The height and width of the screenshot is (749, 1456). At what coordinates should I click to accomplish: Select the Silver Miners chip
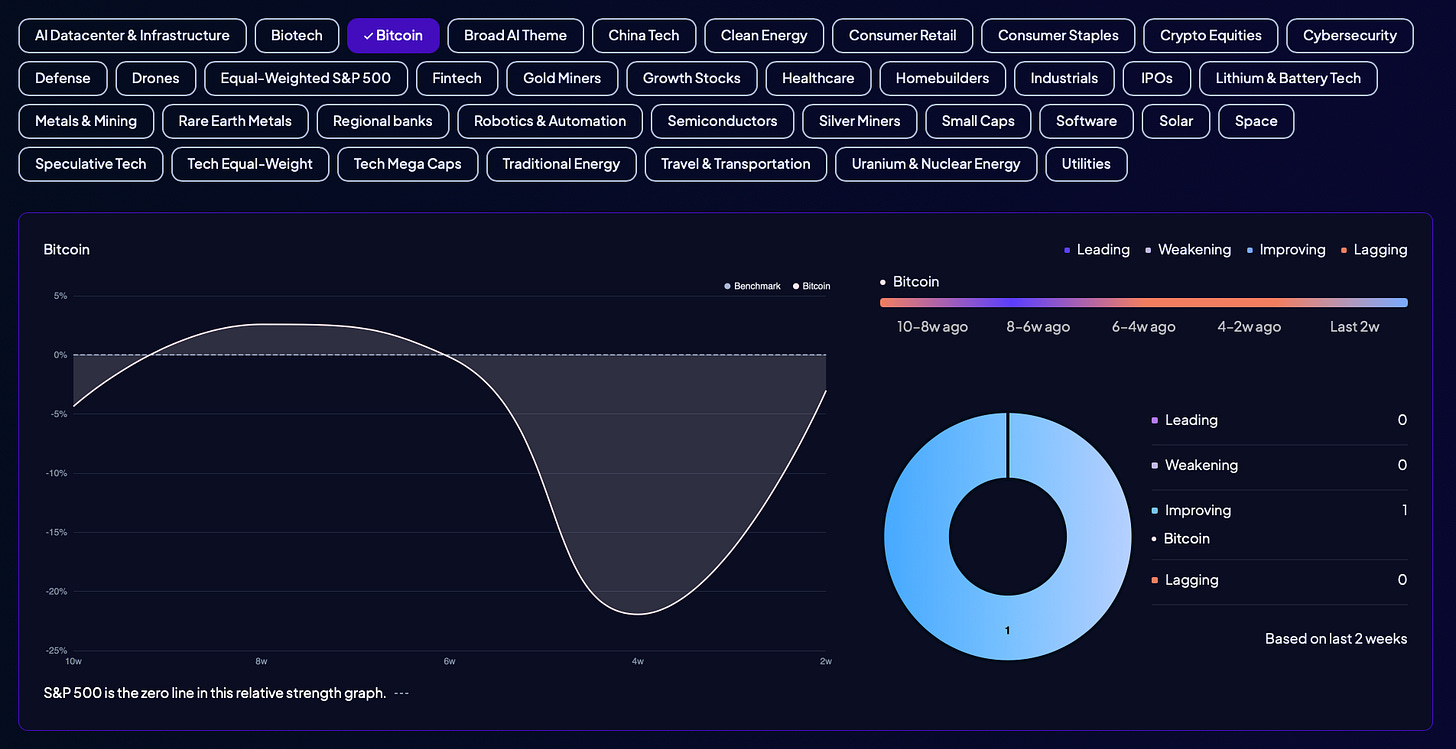(860, 121)
